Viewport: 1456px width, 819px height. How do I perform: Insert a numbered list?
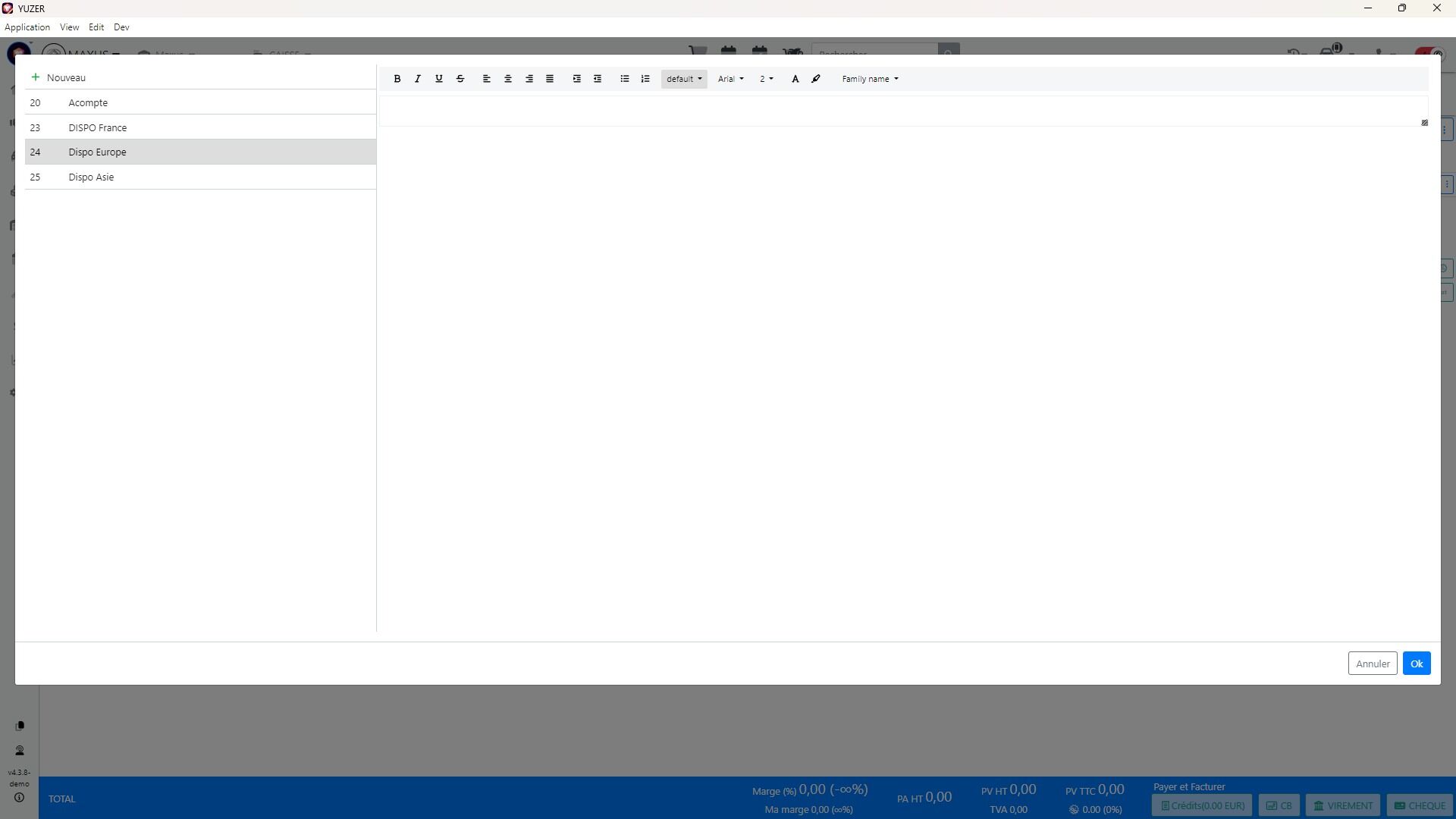645,79
